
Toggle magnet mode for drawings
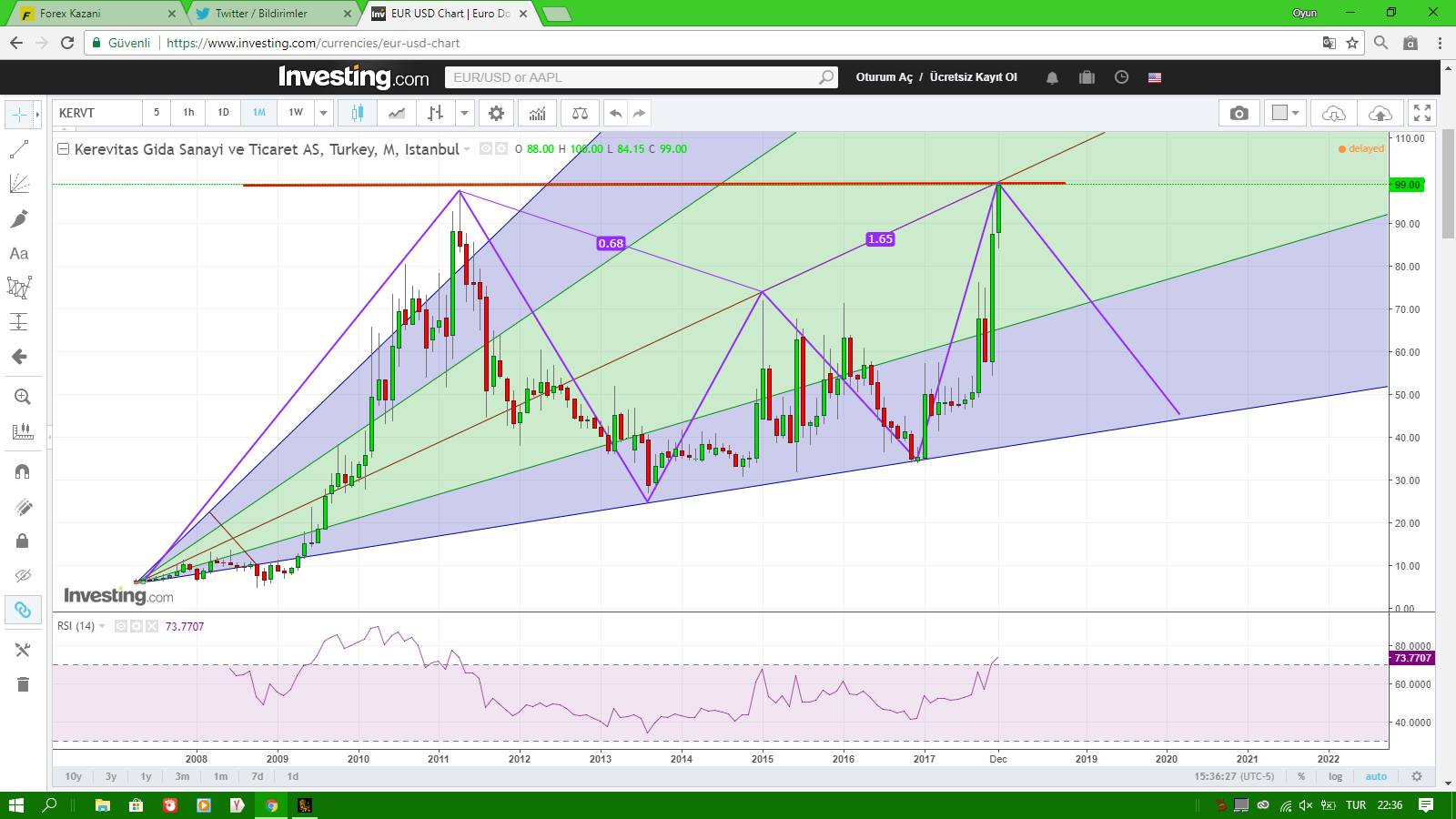pyautogui.click(x=23, y=471)
